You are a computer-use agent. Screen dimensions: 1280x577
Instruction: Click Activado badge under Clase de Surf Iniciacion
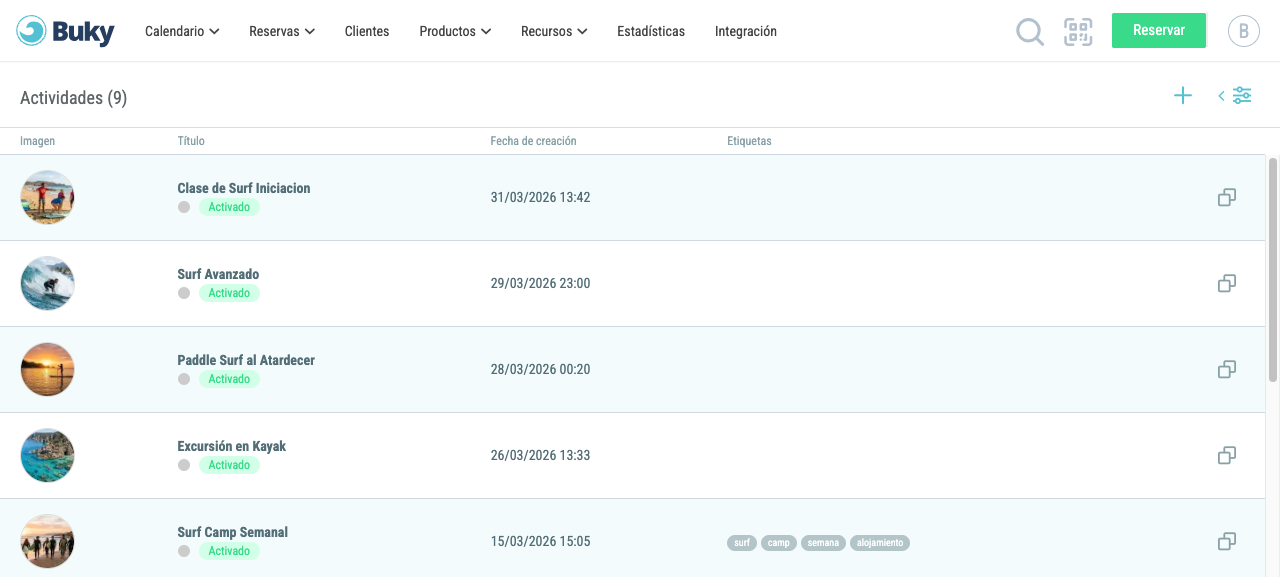point(229,207)
